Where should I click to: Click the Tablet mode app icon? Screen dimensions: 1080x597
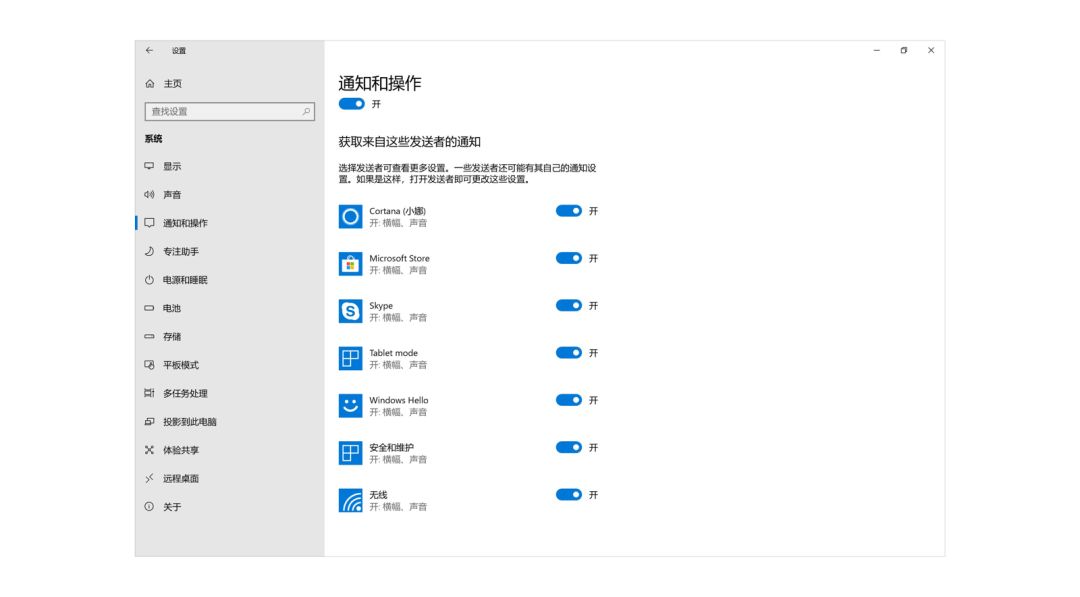point(351,359)
